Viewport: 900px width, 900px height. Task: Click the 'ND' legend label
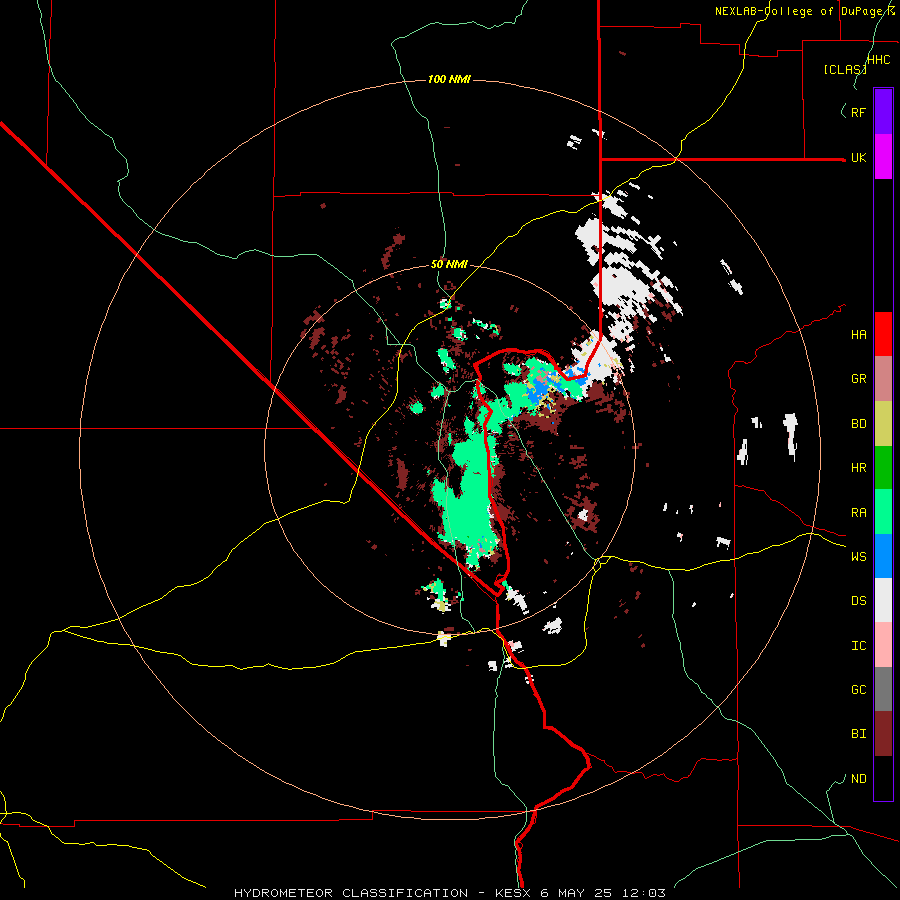858,778
